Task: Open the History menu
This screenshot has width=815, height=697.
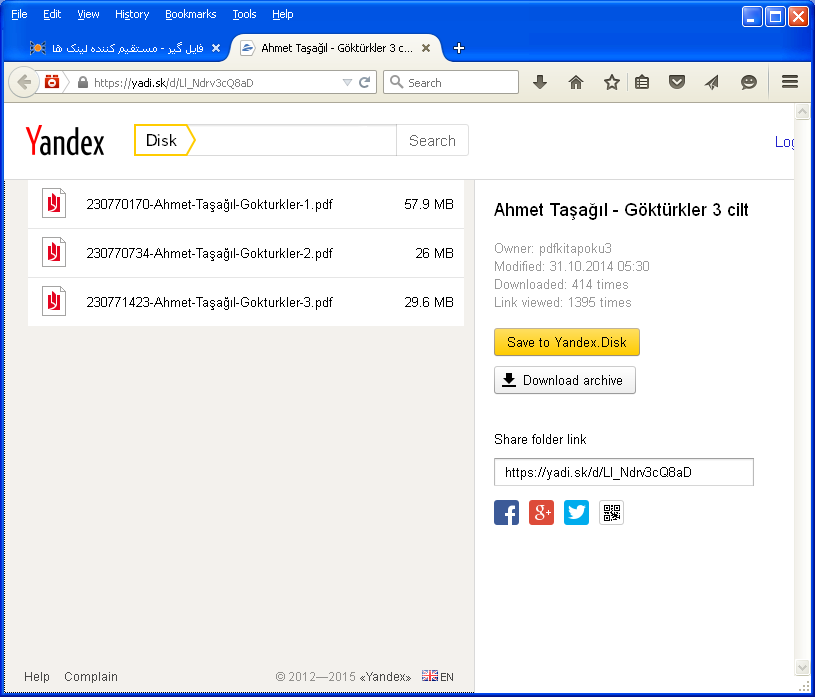Action: [132, 15]
